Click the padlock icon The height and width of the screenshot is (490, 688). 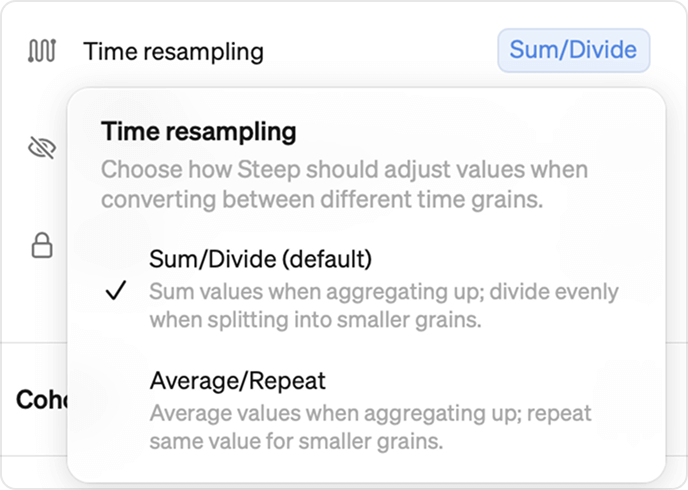tap(41, 246)
